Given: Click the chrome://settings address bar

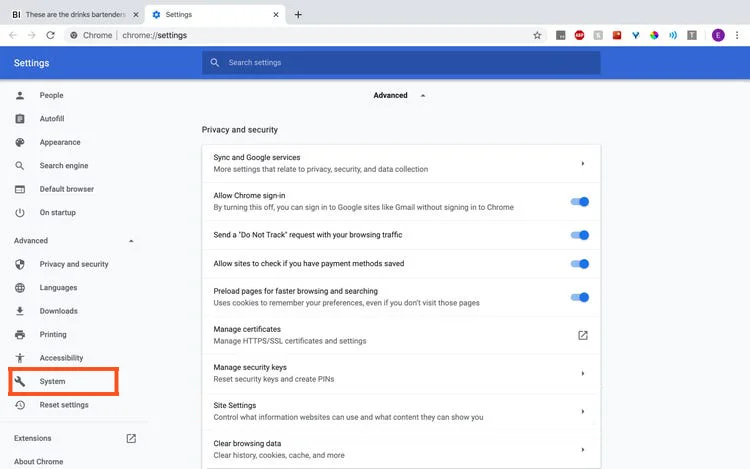Looking at the screenshot, I should click(154, 35).
